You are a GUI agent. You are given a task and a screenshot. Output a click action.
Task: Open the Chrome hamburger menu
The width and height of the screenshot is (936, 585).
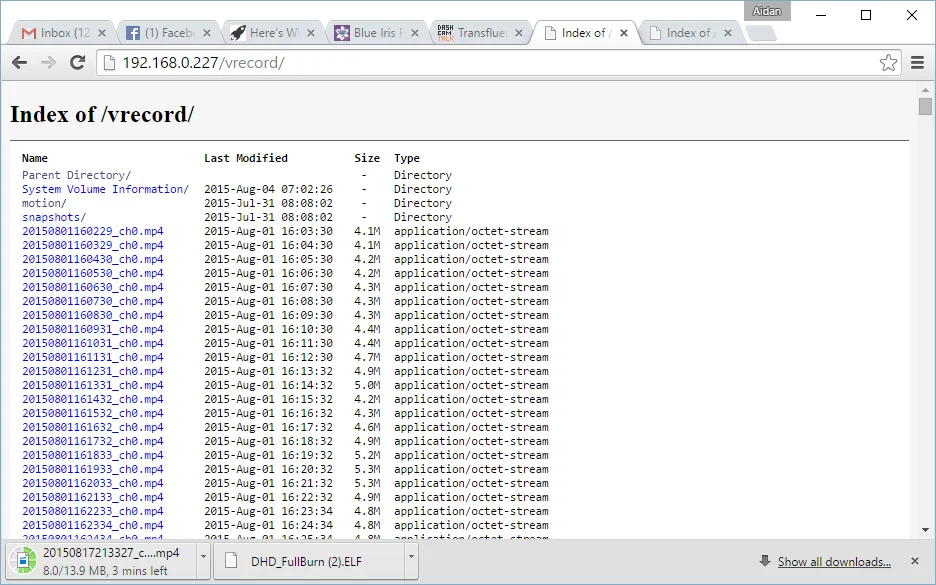pos(917,63)
